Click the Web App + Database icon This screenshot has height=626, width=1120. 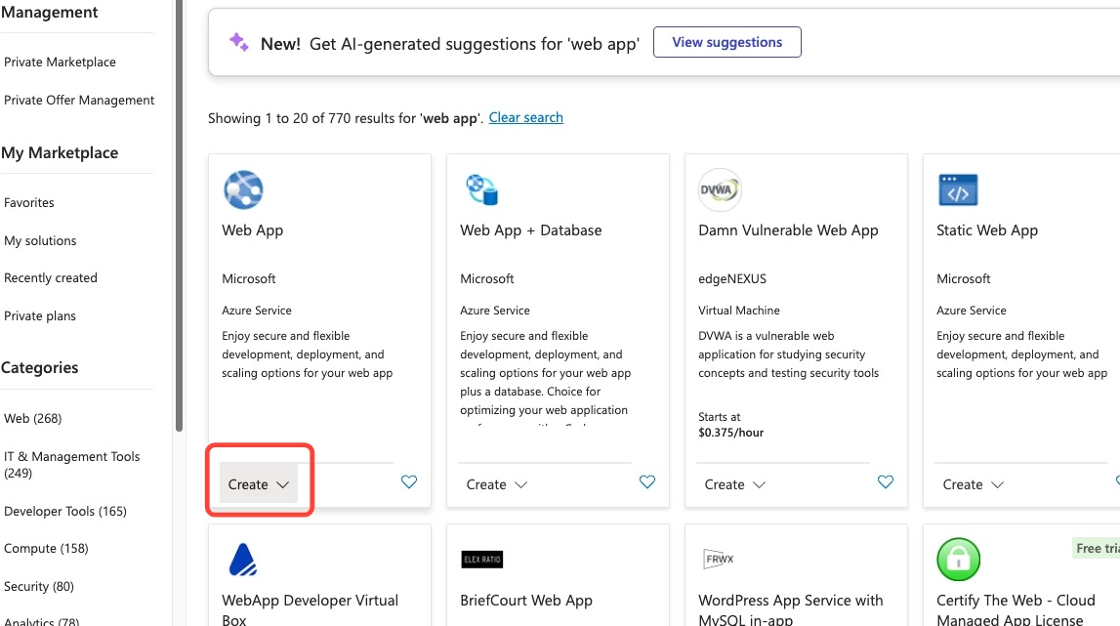(x=482, y=189)
